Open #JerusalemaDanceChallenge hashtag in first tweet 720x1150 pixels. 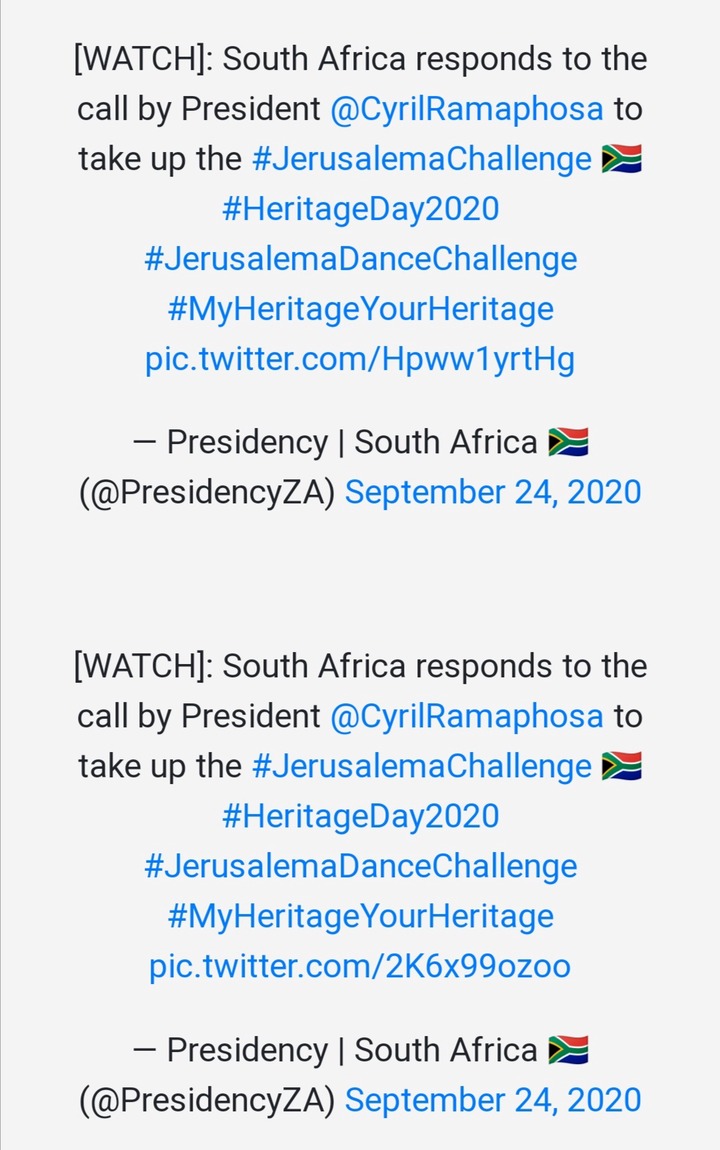pos(361,259)
